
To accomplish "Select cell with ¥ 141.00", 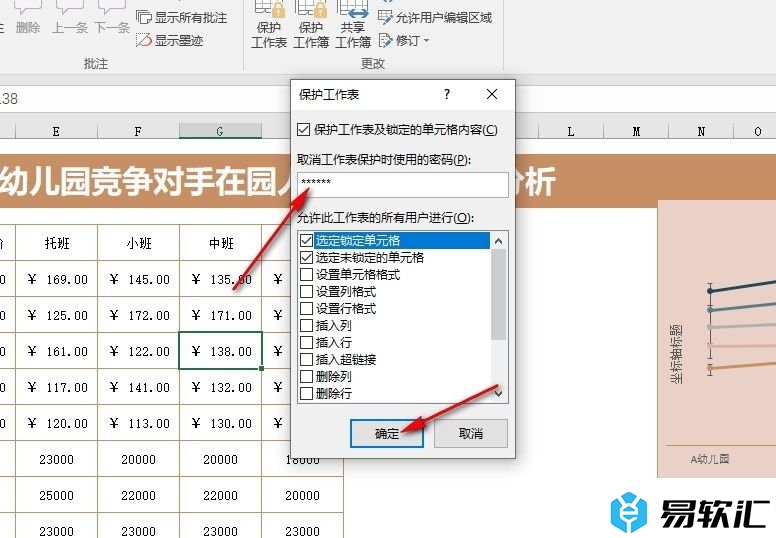I will point(139,388).
